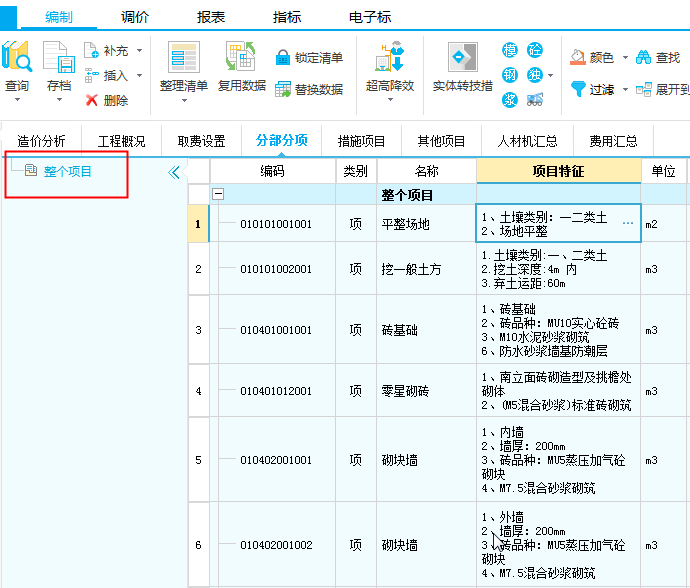Image resolution: width=690 pixels, height=588 pixels.
Task: Switch to the 措施项目 tab
Action: click(362, 141)
